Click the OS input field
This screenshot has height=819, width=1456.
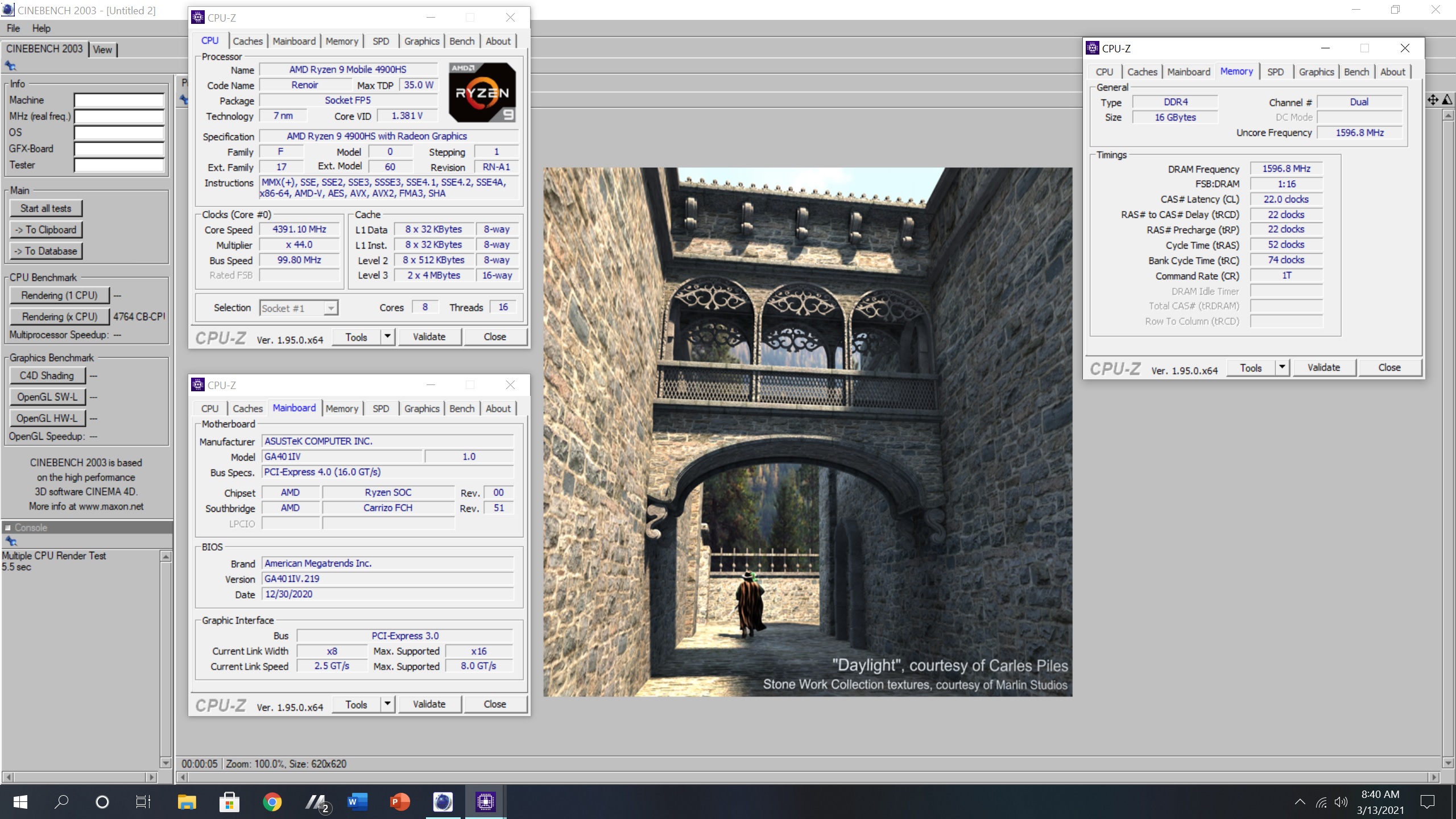(x=119, y=133)
